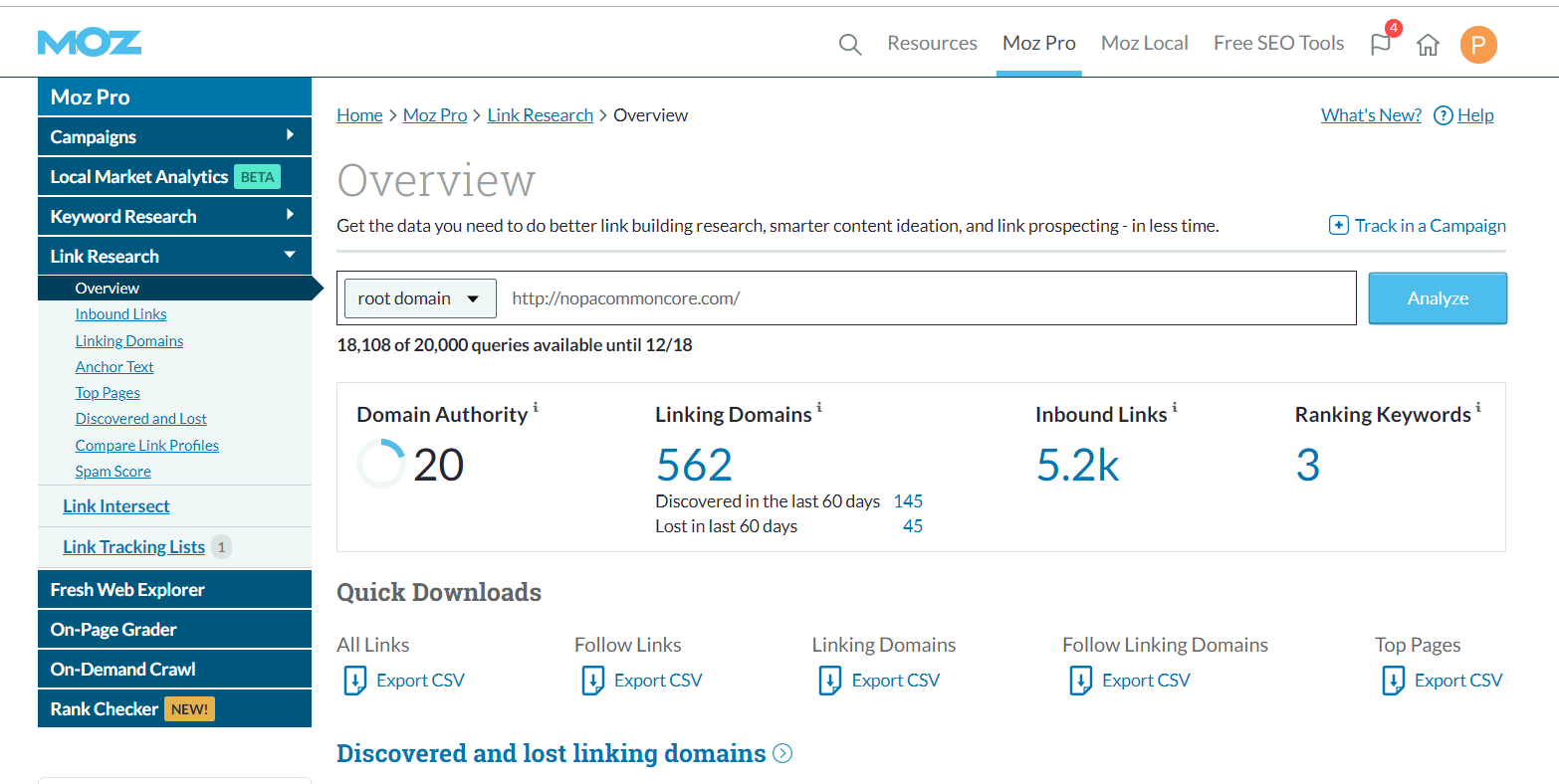Export All Links CSV via download icon
1559x784 pixels.
coord(355,681)
